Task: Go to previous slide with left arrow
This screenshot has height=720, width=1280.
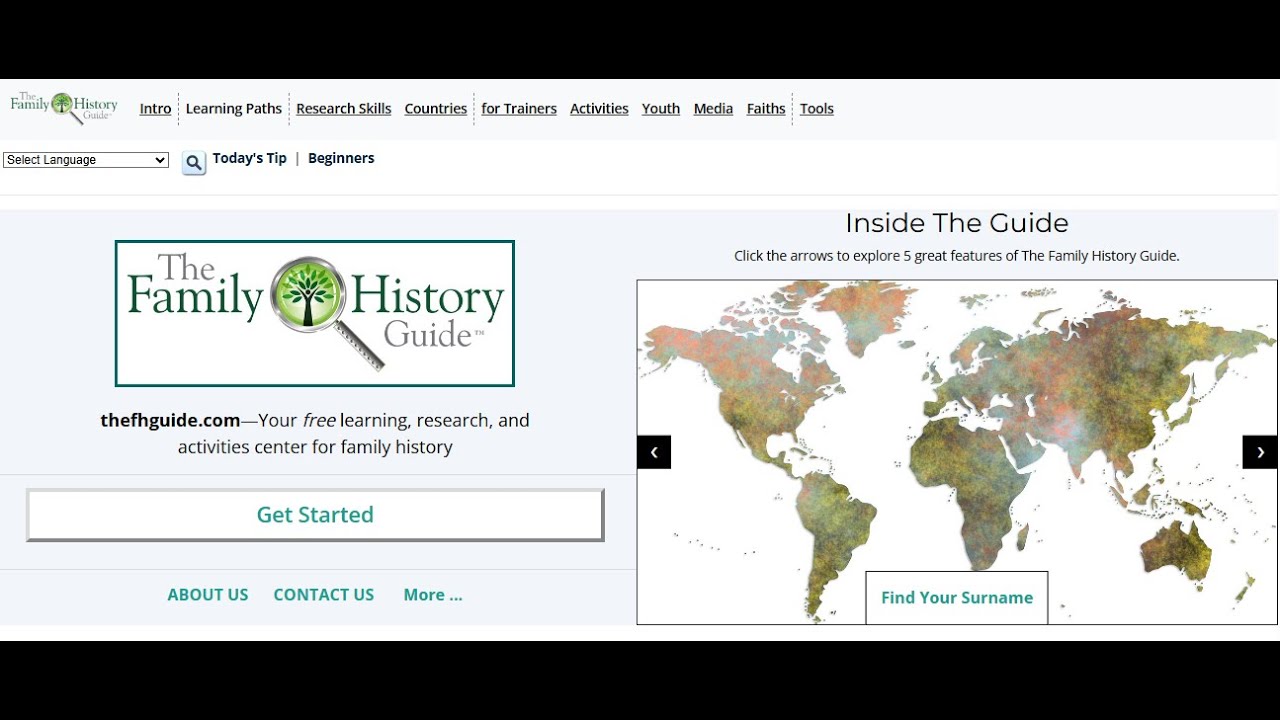Action: pyautogui.click(x=654, y=452)
